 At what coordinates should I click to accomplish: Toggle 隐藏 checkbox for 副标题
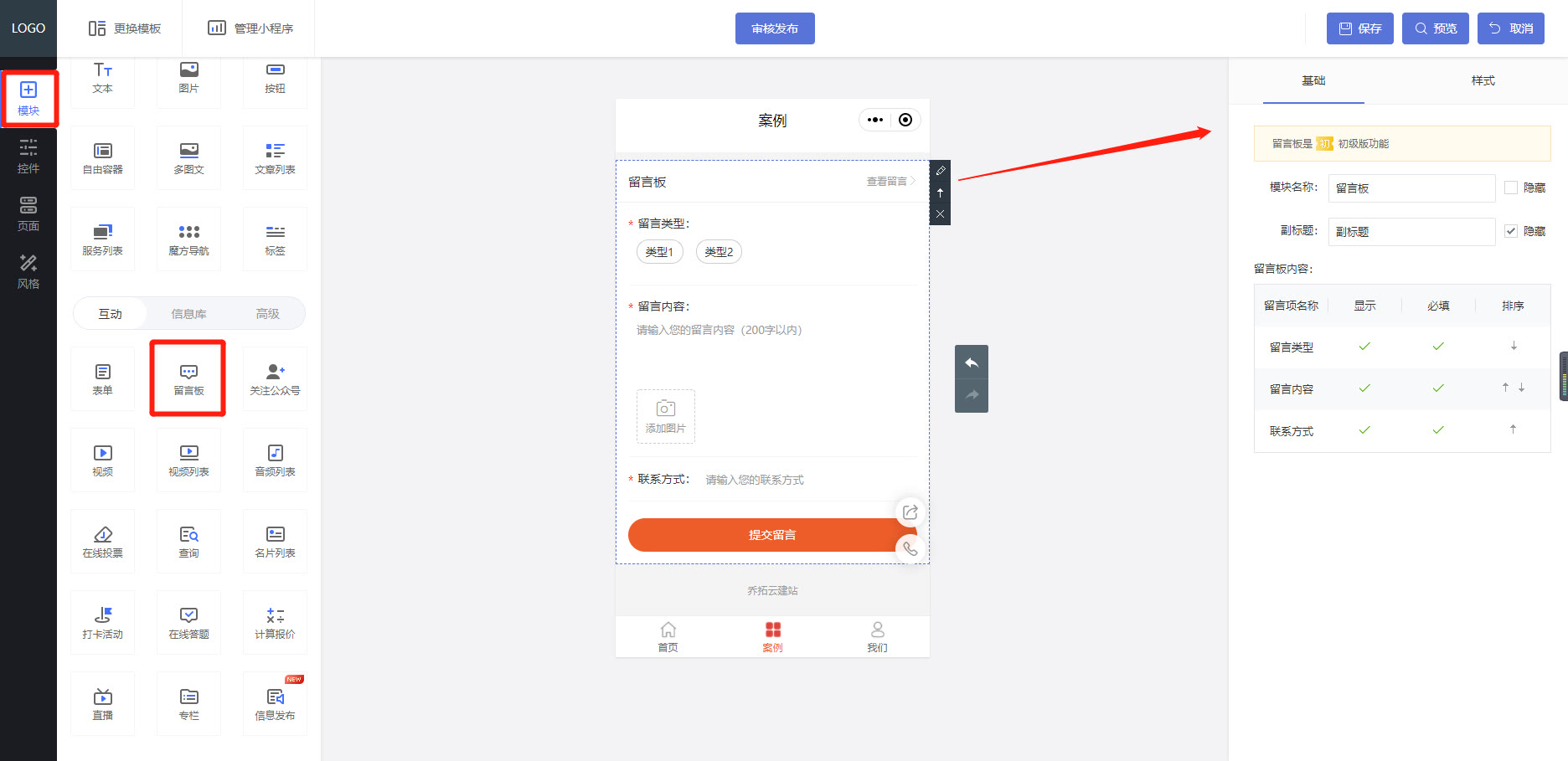[x=1511, y=231]
